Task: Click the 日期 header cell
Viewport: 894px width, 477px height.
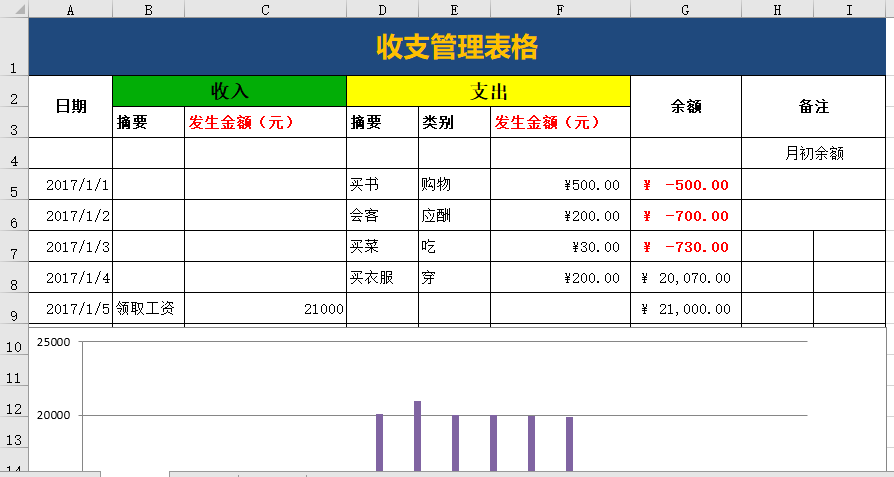Action: 71,106
